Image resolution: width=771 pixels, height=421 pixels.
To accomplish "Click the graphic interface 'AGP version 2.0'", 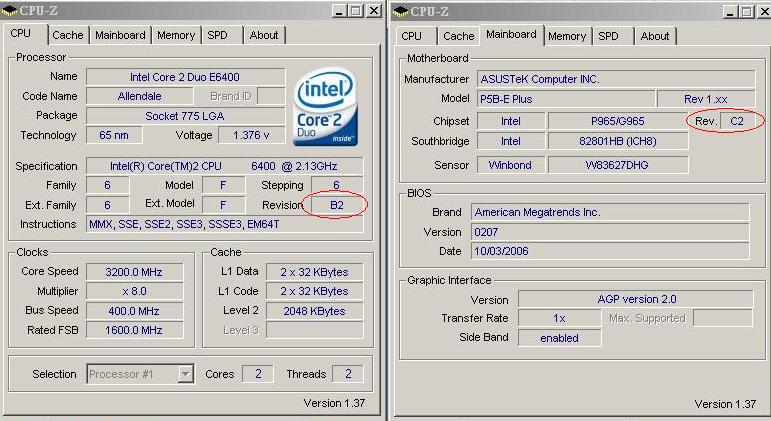I will pyautogui.click(x=635, y=299).
